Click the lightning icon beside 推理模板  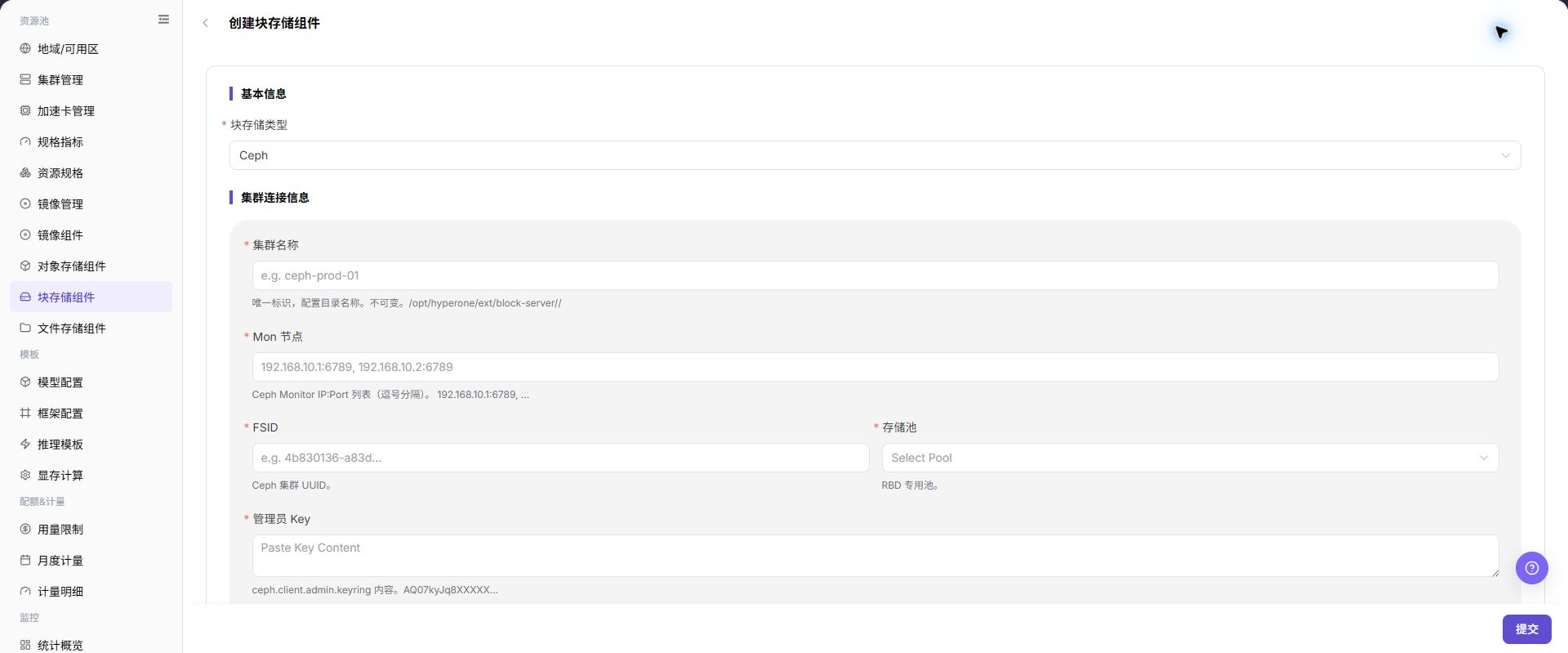pyautogui.click(x=25, y=445)
